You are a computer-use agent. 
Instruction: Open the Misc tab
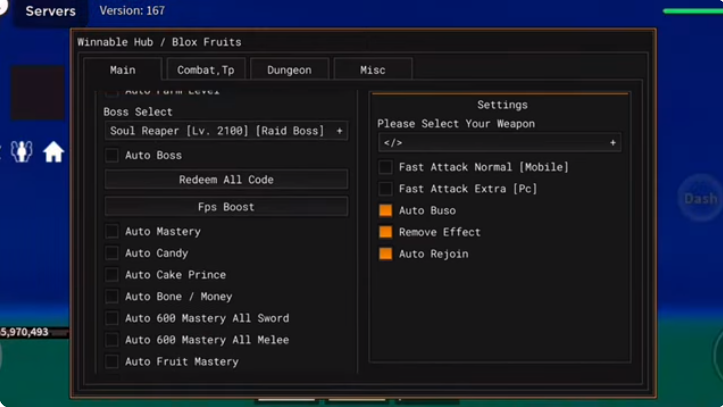click(x=373, y=70)
